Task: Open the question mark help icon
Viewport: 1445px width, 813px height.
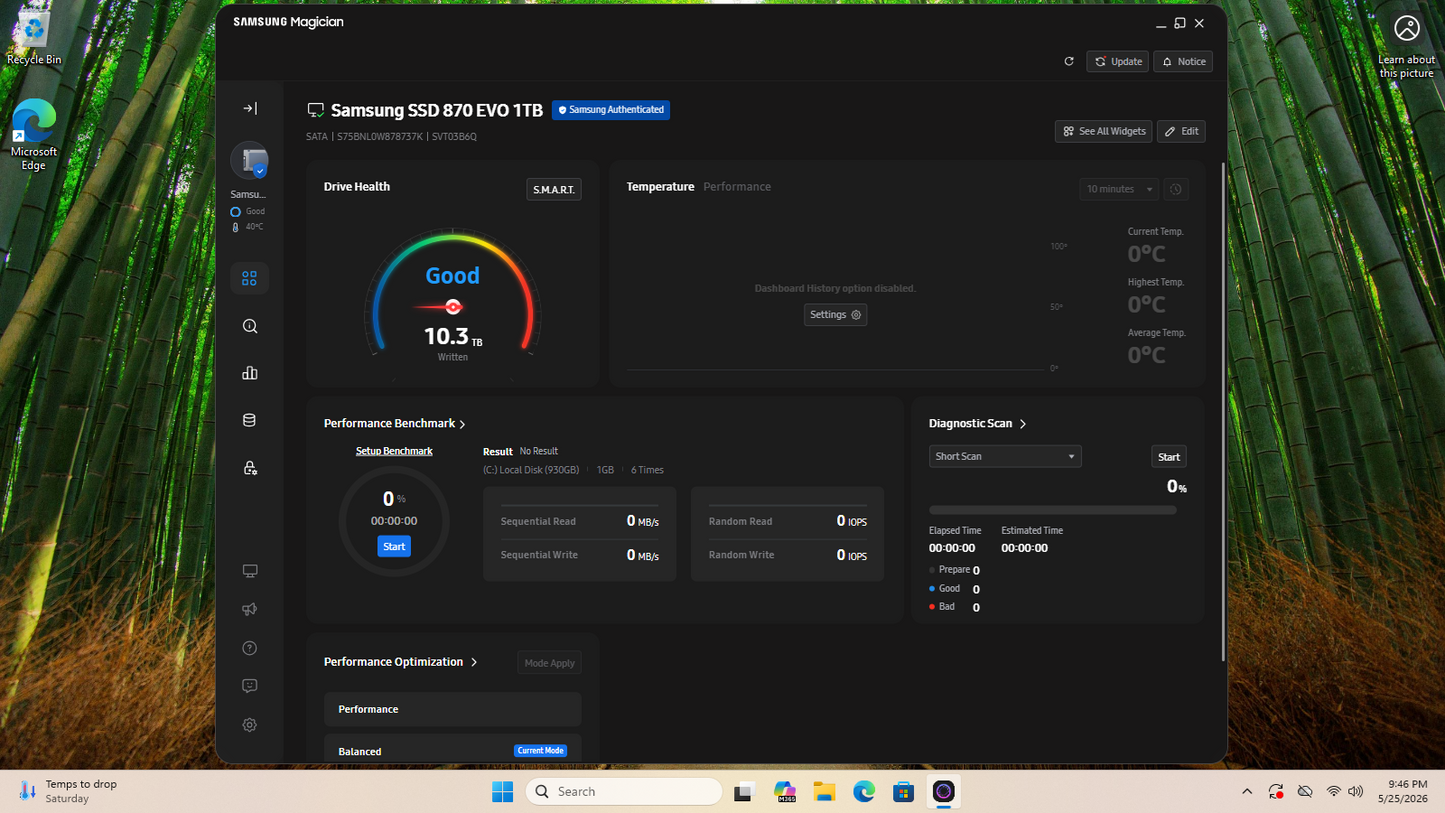Action: point(250,648)
